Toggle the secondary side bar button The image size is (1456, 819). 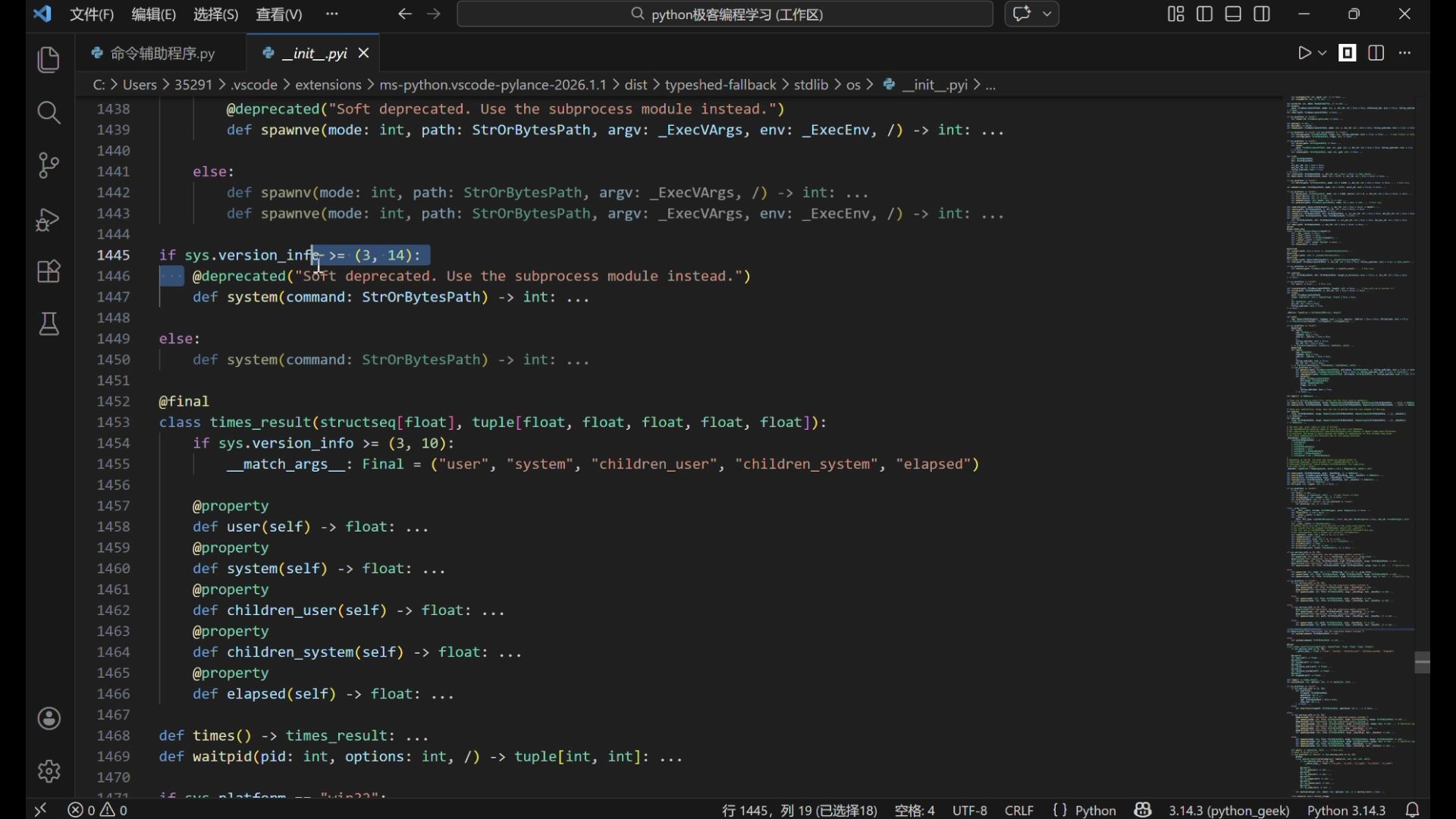[1262, 14]
